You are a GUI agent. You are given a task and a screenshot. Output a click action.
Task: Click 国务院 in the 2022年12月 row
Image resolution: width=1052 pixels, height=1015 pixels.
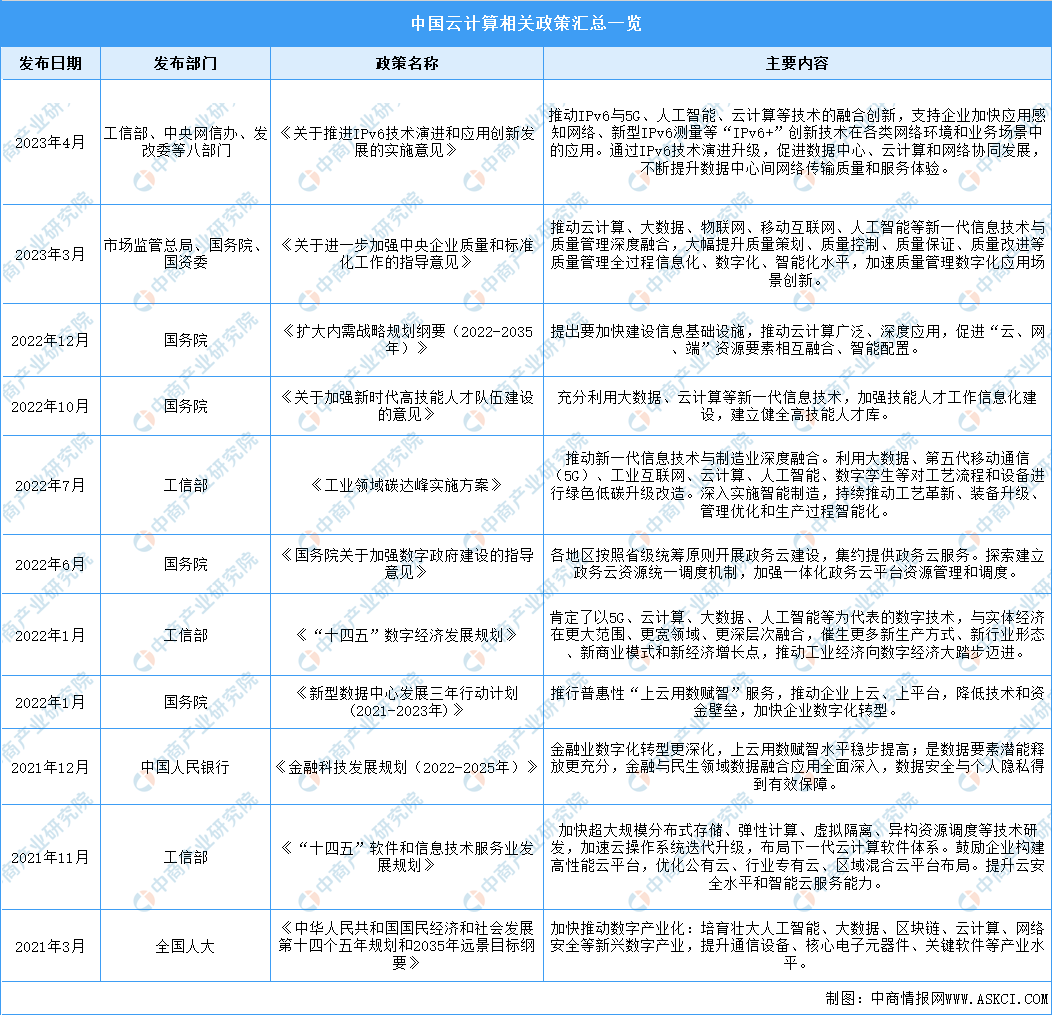pos(185,340)
